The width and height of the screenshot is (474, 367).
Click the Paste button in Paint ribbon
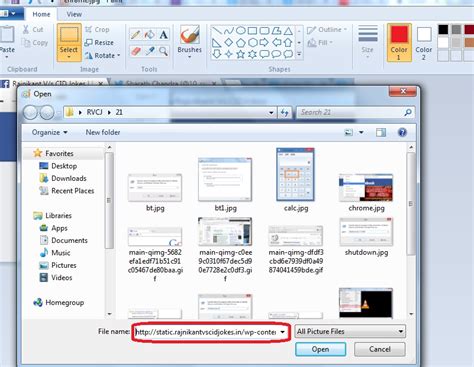[7, 42]
